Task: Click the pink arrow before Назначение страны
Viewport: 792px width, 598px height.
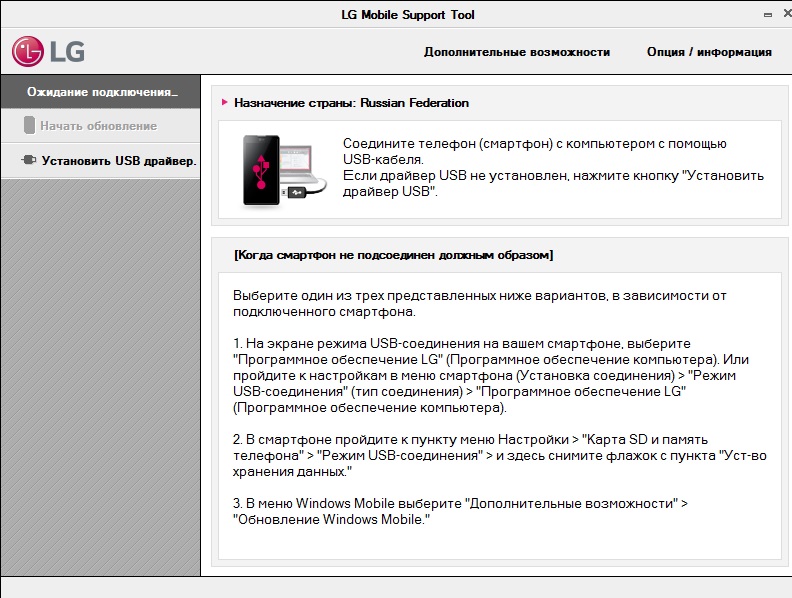Action: 225,103
